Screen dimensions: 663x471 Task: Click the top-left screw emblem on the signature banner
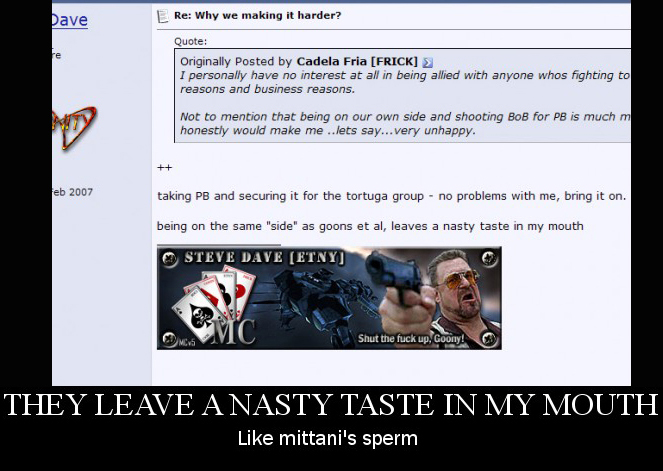[169, 257]
